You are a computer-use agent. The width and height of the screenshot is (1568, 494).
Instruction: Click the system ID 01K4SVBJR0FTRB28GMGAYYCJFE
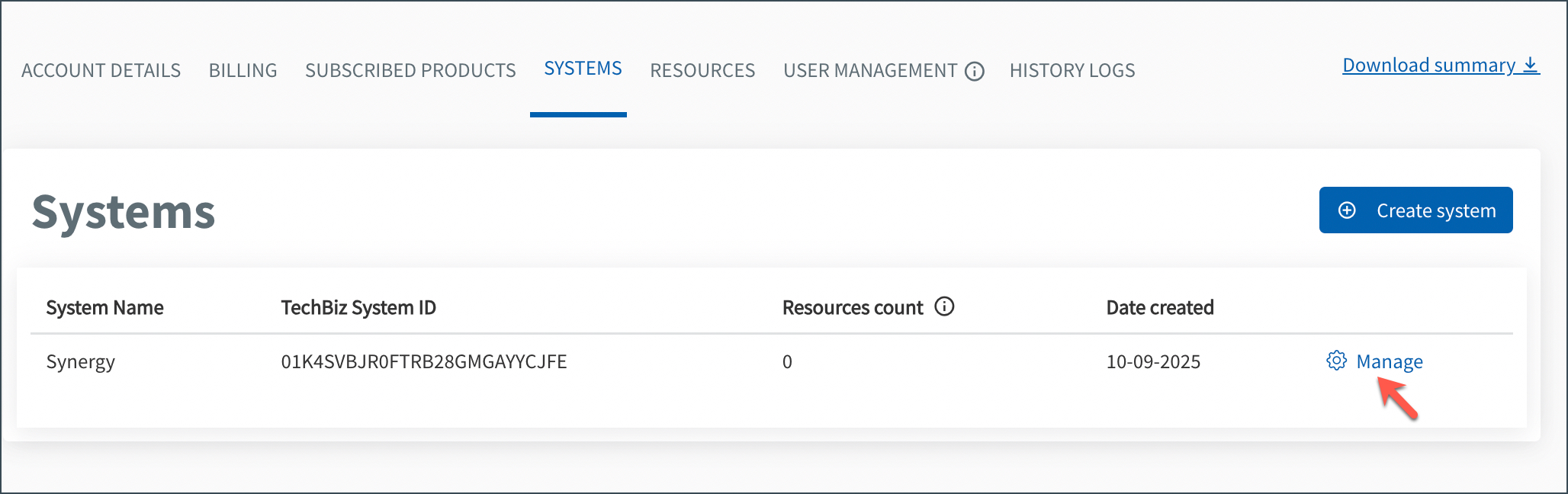pos(424,361)
